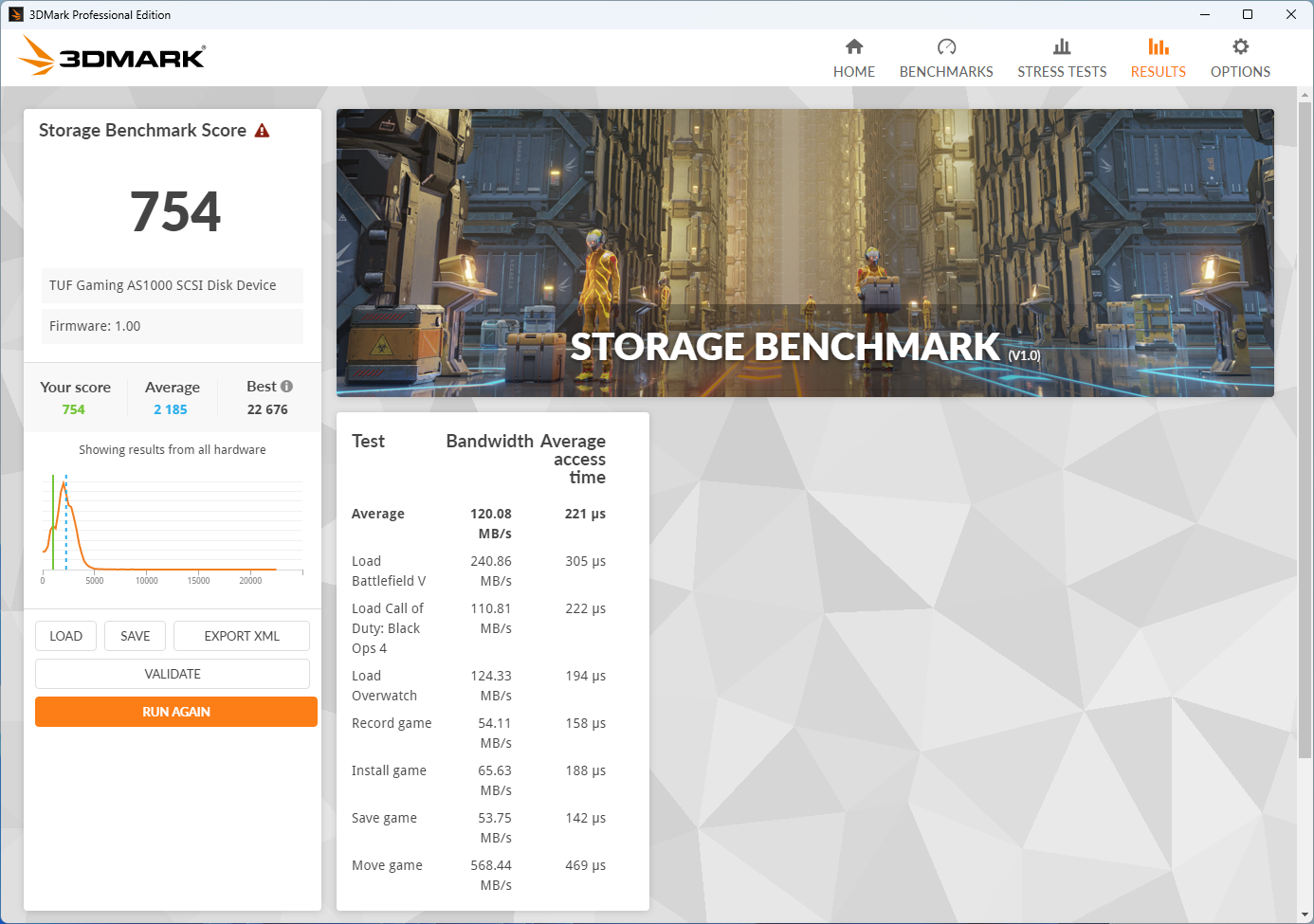
Task: Click the Home house icon
Action: pyautogui.click(x=854, y=46)
